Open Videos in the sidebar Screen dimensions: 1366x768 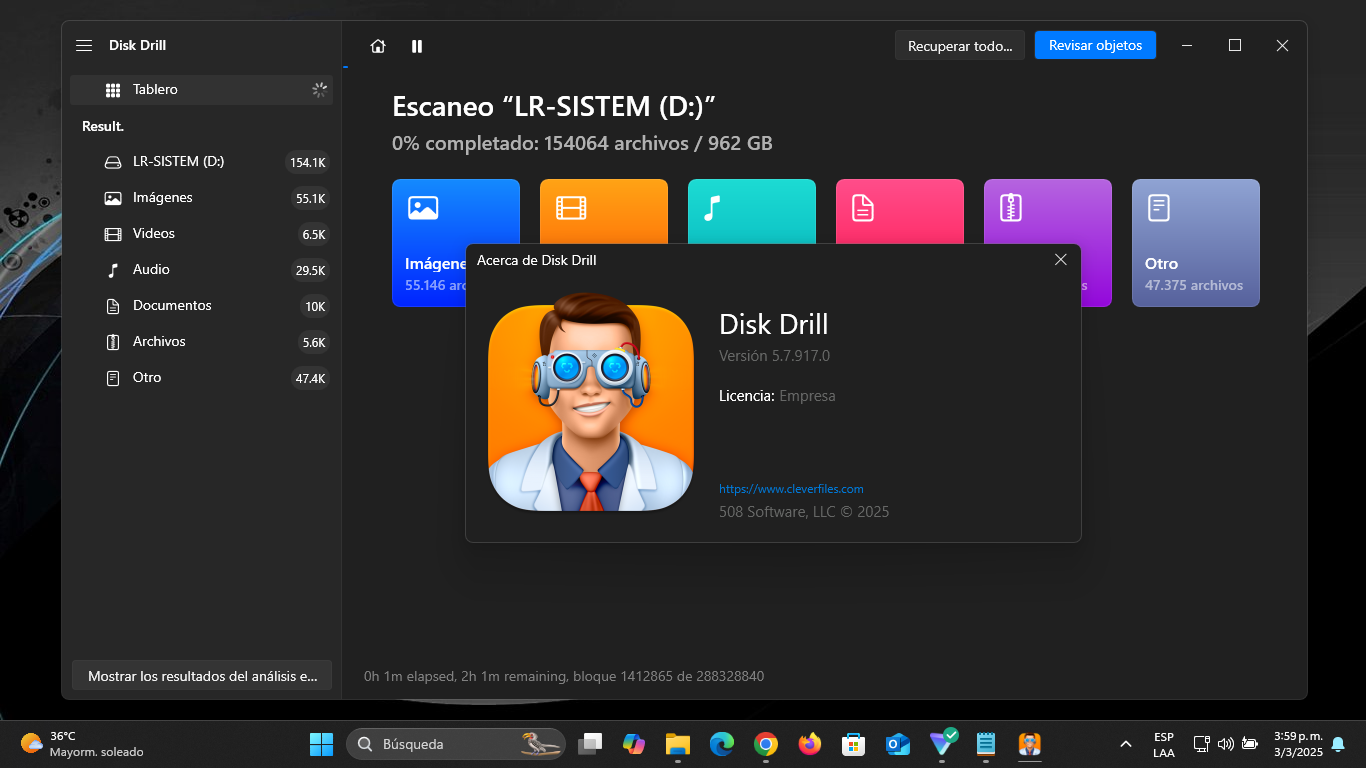coord(201,234)
